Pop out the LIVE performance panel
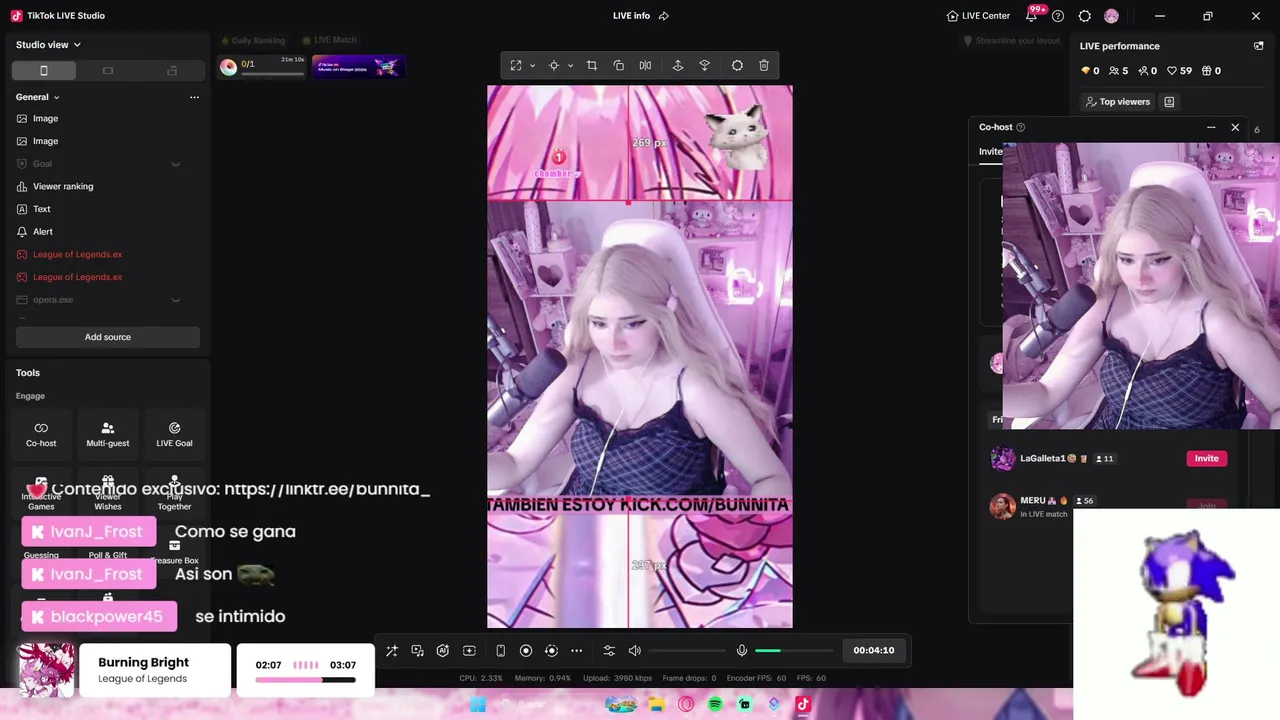Screen dimensions: 1280x720 coord(1258,46)
